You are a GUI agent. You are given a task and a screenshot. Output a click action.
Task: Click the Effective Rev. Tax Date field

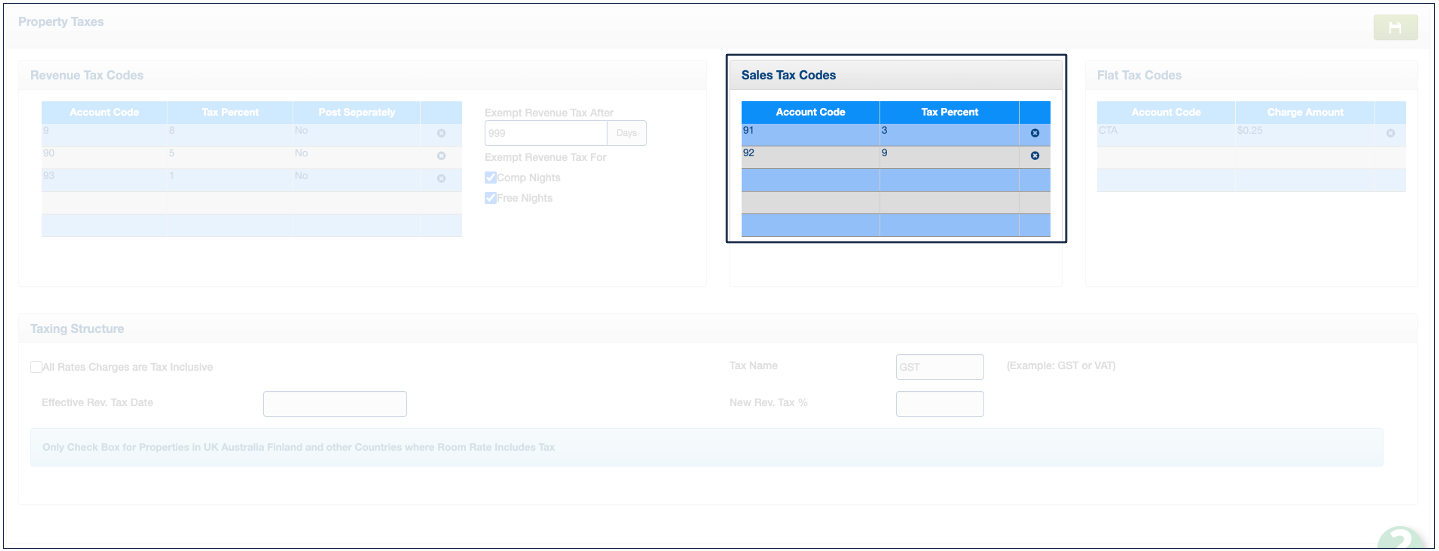335,404
